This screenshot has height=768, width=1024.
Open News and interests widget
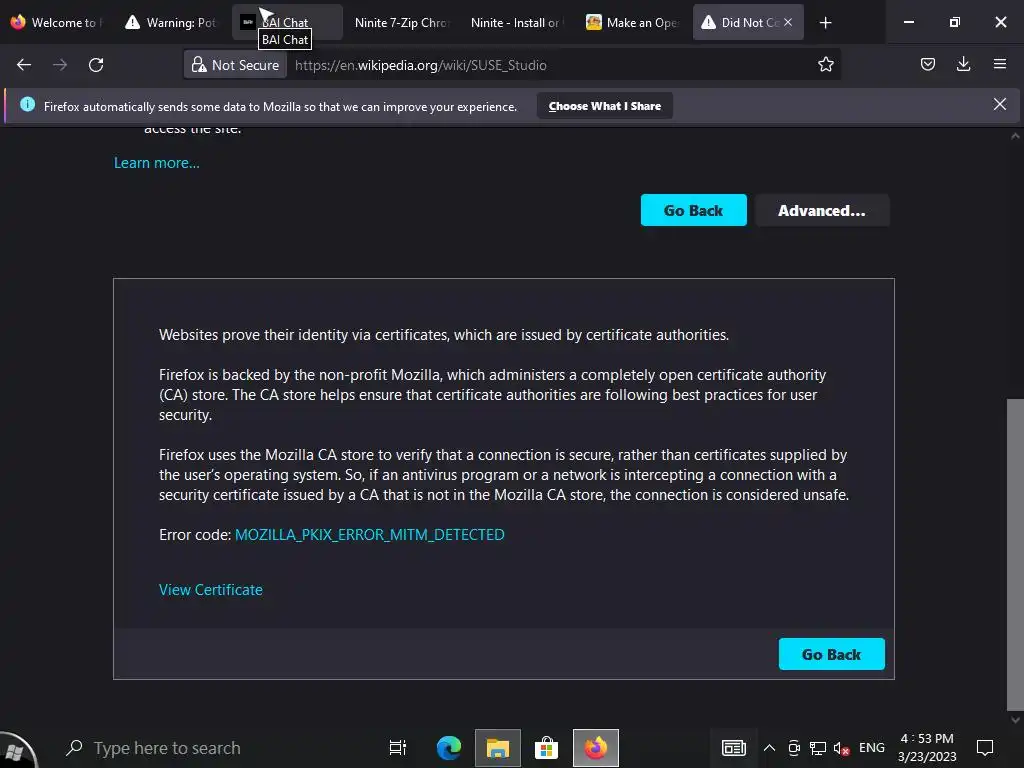pos(733,748)
